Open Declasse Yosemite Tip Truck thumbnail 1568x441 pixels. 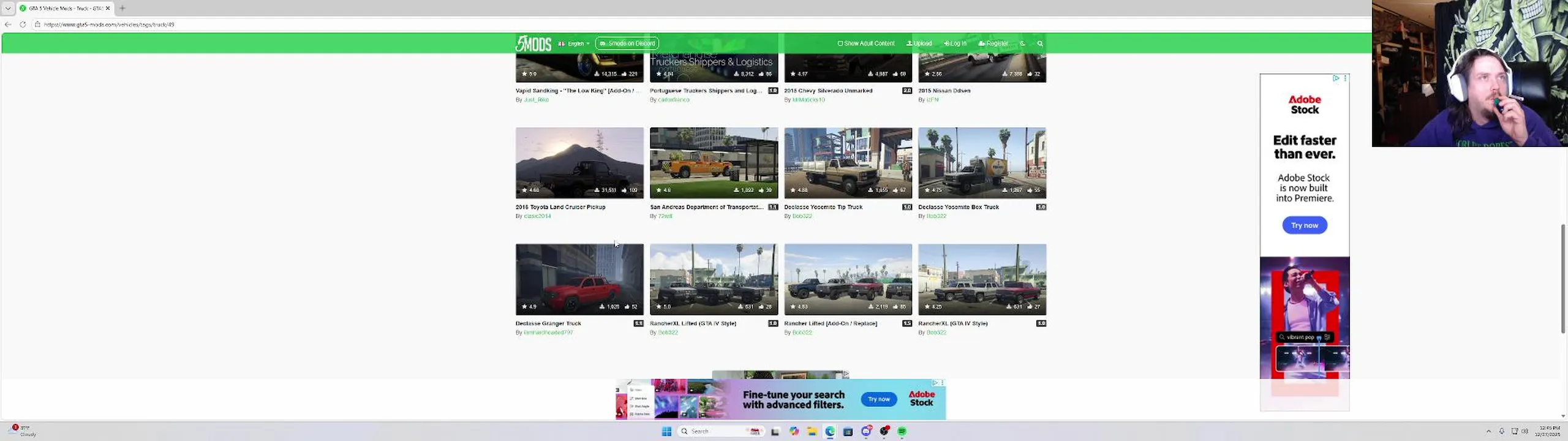click(x=848, y=162)
